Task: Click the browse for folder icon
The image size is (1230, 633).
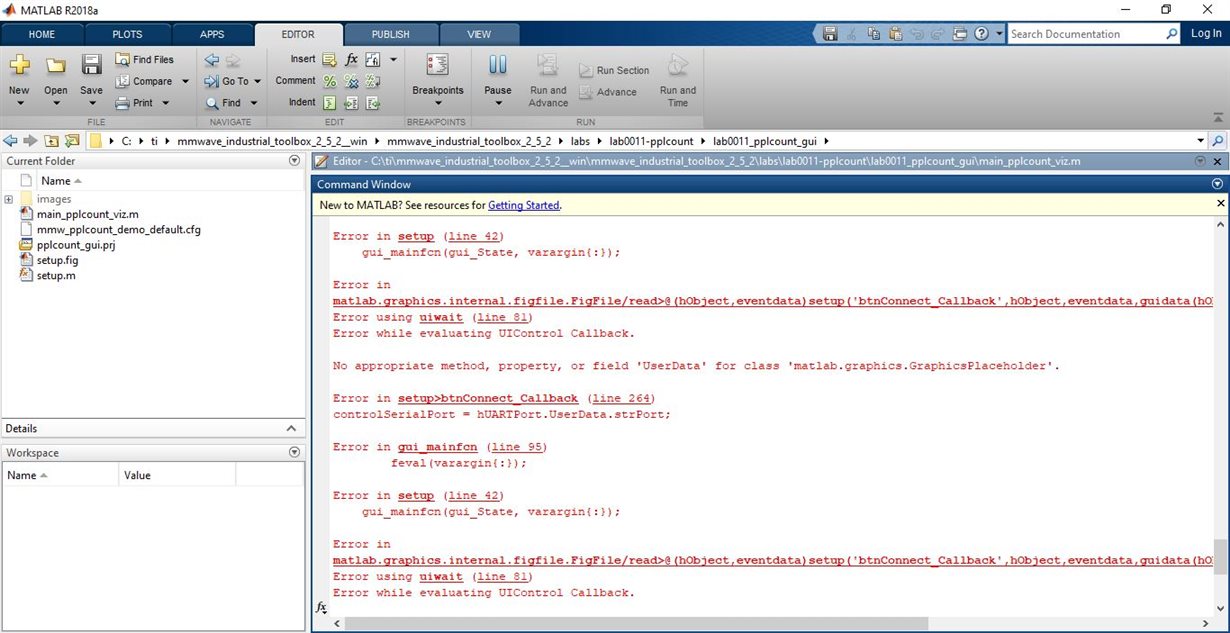Action: pyautogui.click(x=72, y=141)
